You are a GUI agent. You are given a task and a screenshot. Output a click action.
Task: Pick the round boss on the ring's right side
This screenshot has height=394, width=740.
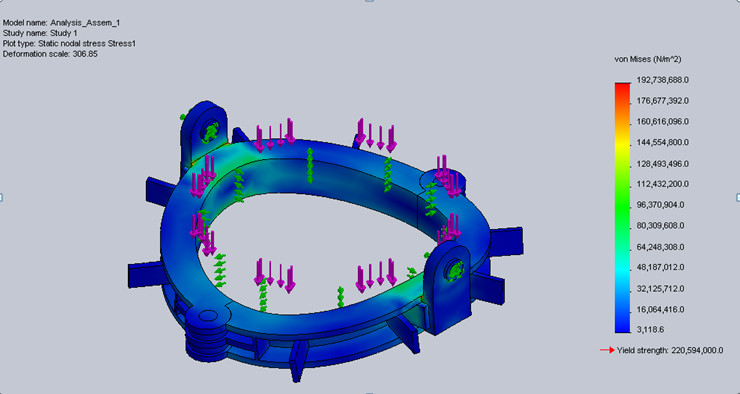click(444, 177)
